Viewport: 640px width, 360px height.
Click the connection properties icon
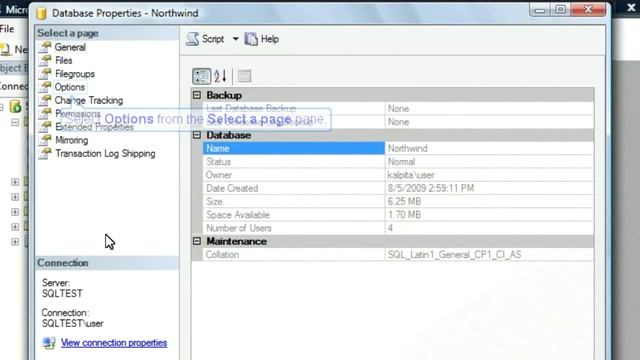(49, 343)
